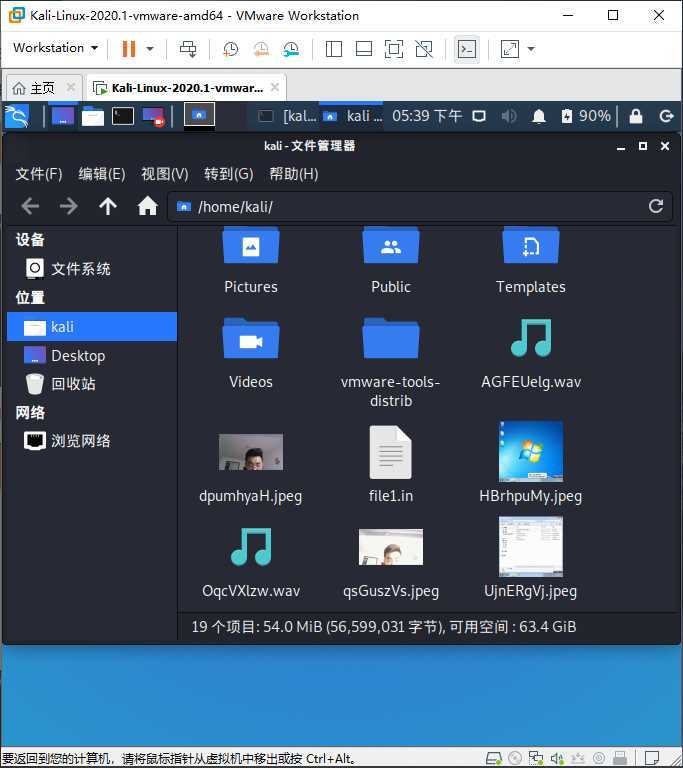Open the snapshot manager
Viewport: 683px width, 768px height.
click(291, 48)
